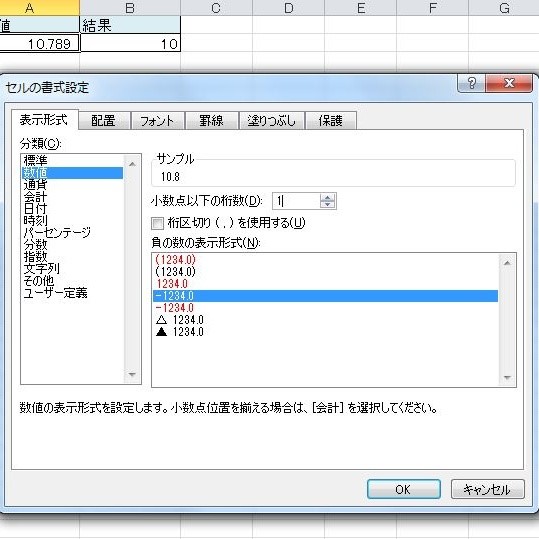Select 標準 in the category list

(x=72, y=161)
